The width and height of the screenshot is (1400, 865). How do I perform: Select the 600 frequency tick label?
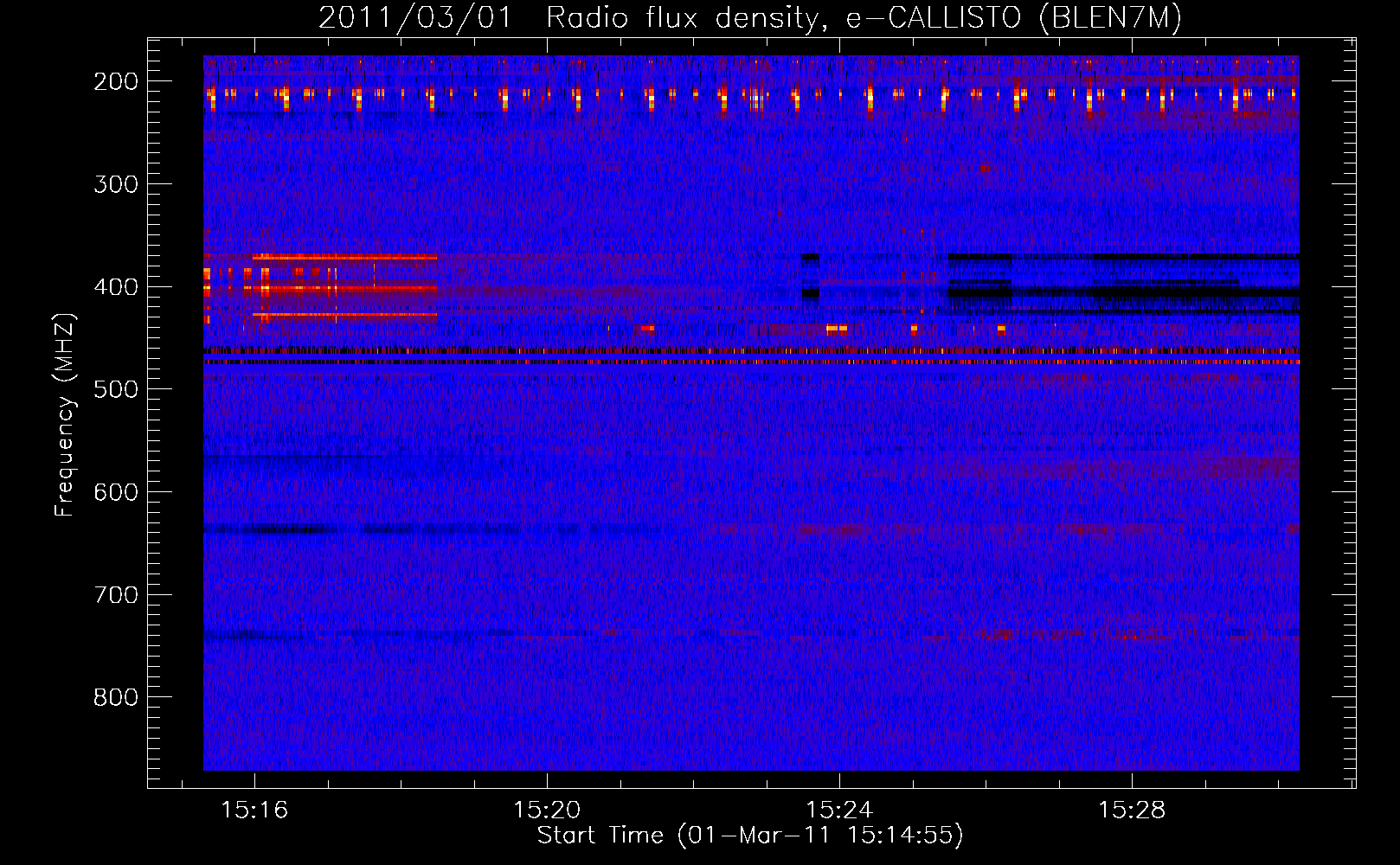click(116, 491)
